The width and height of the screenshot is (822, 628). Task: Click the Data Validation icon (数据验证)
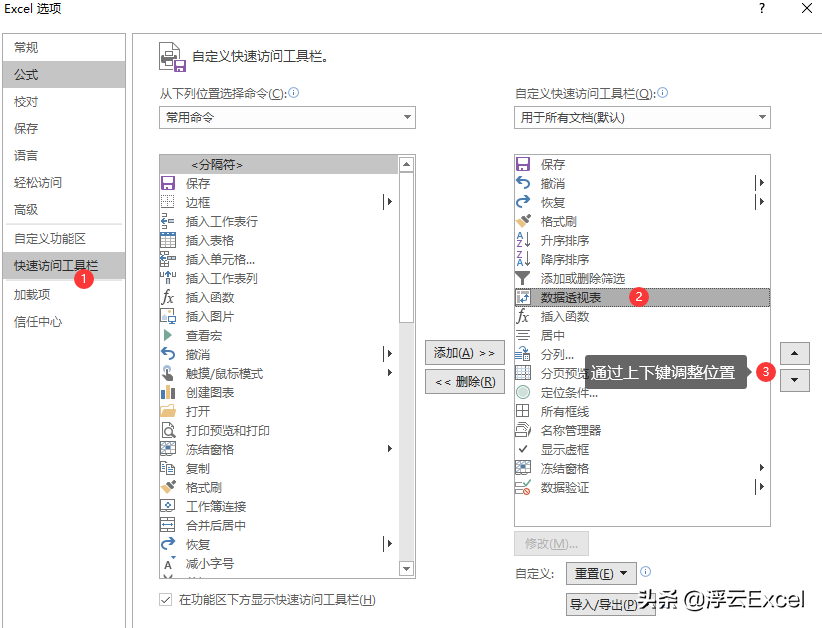point(523,487)
